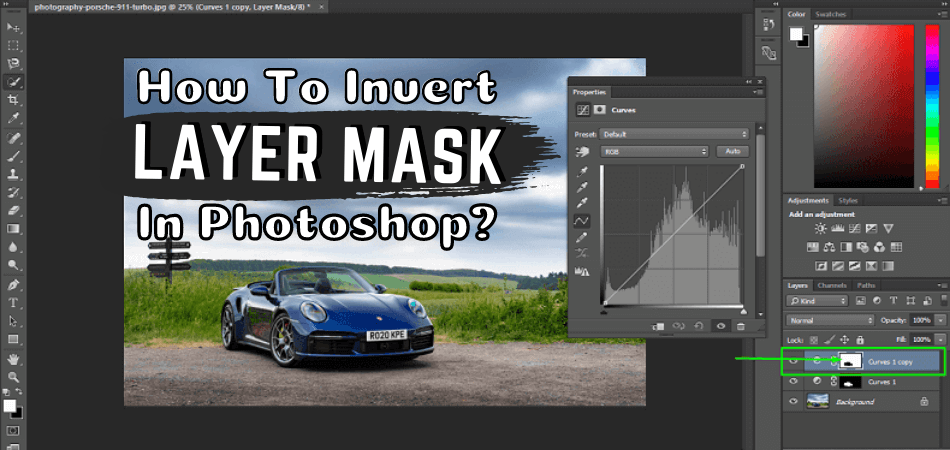Viewport: 950px width, 450px height.
Task: Click the Auto button in Curves
Action: tap(732, 151)
